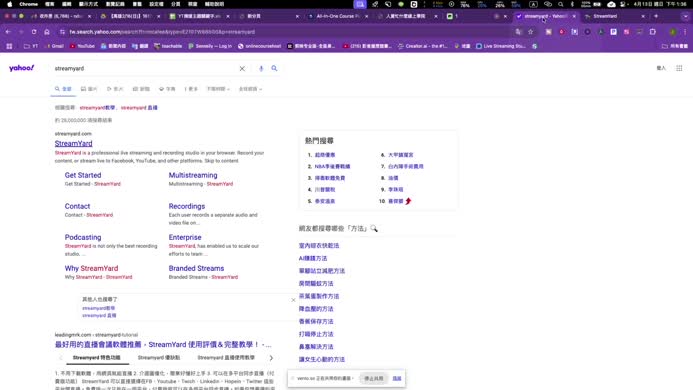The image size is (693, 390).
Task: Open the all bookmarks folder at right
Action: tap(675, 46)
